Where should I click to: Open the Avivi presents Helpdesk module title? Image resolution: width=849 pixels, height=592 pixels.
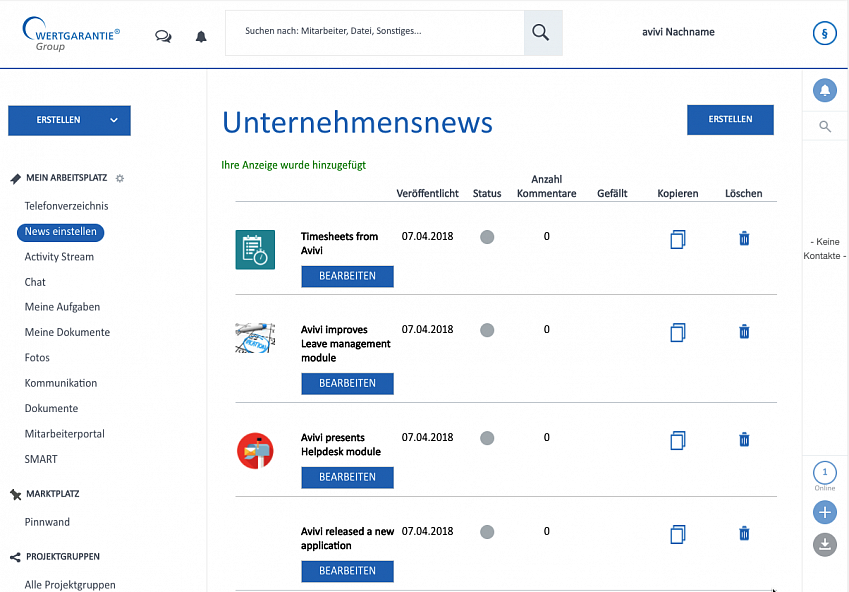click(341, 445)
